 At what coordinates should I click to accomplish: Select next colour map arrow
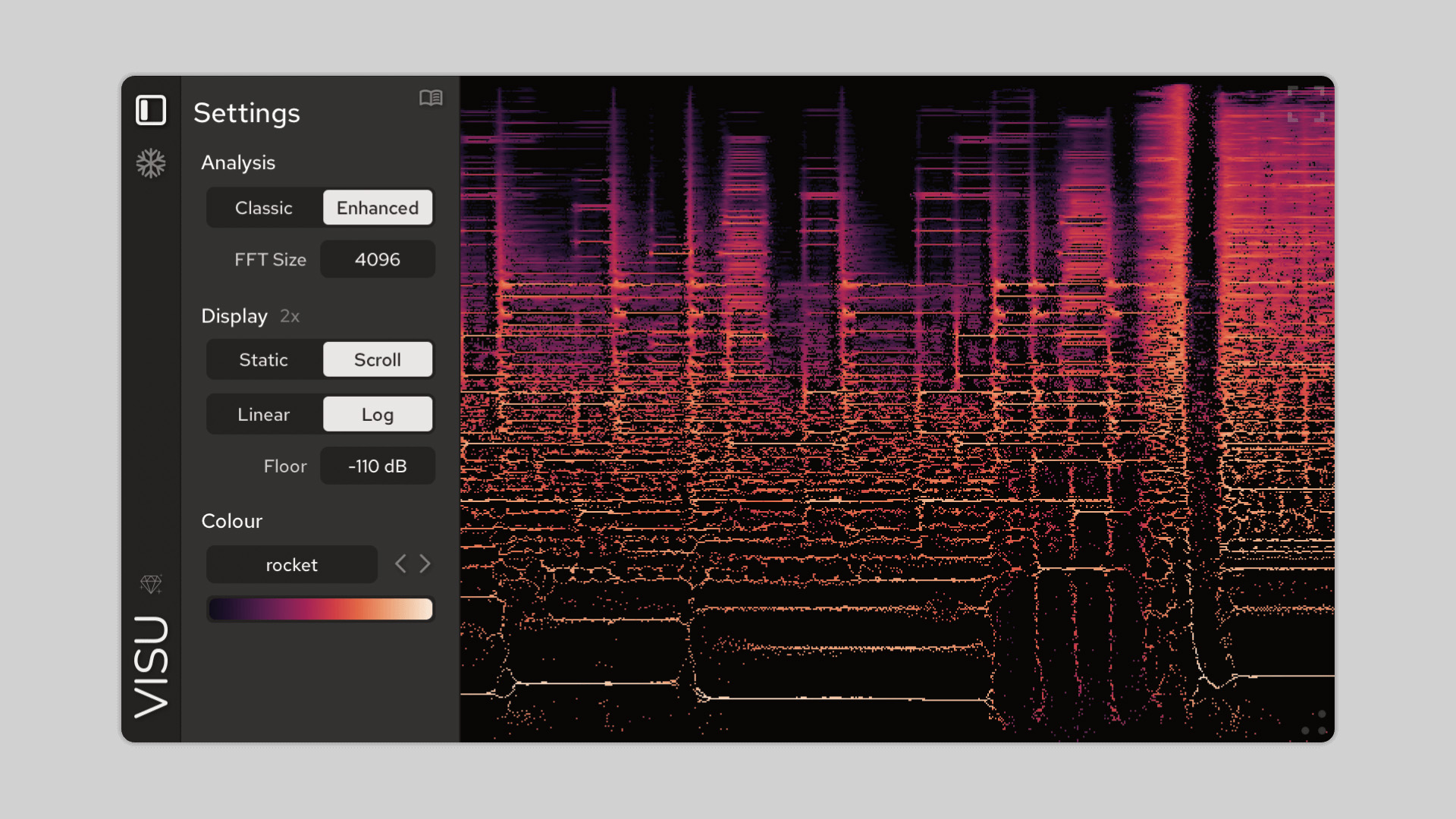425,563
